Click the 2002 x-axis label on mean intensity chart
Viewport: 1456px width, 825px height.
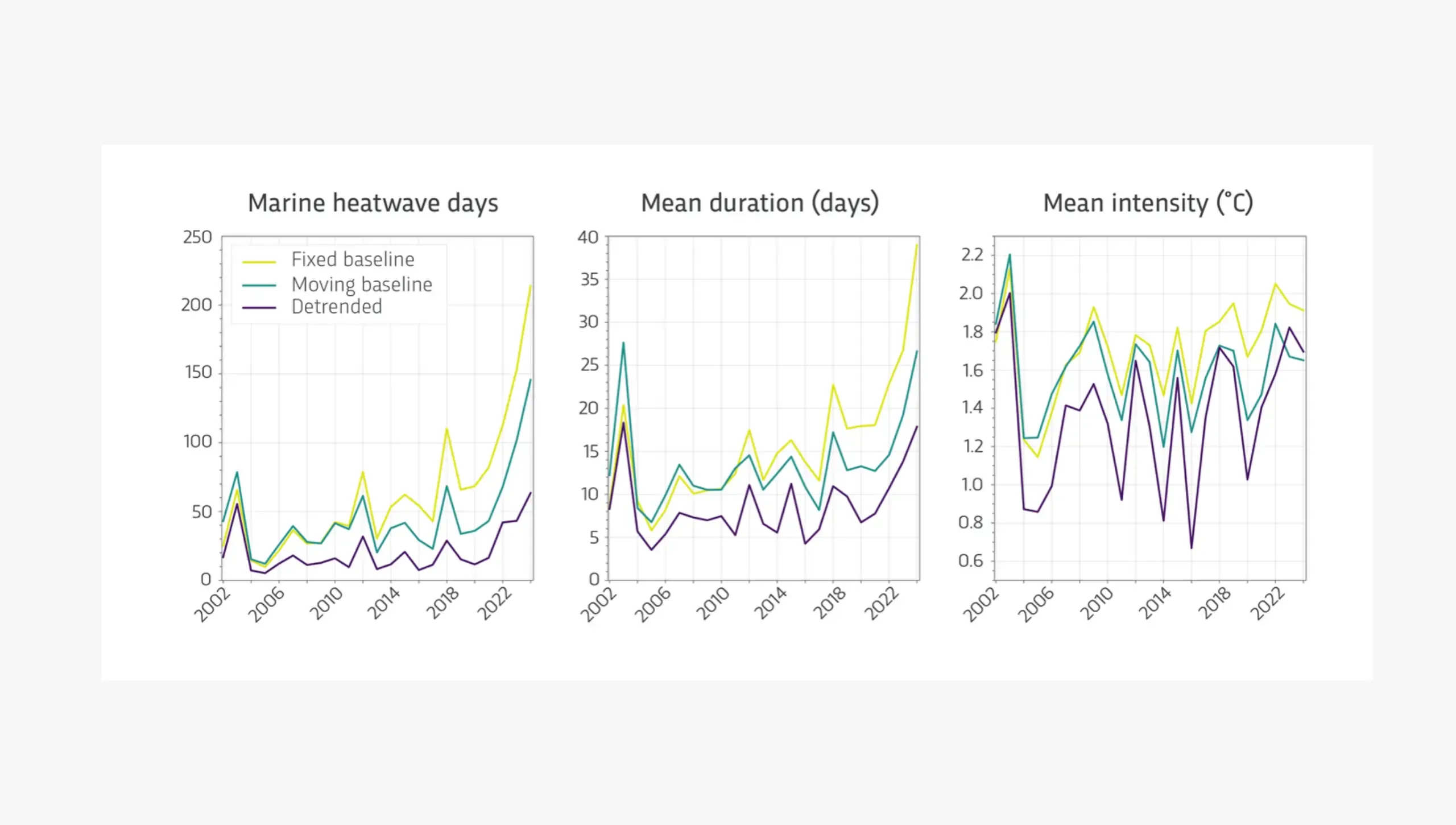tap(981, 605)
